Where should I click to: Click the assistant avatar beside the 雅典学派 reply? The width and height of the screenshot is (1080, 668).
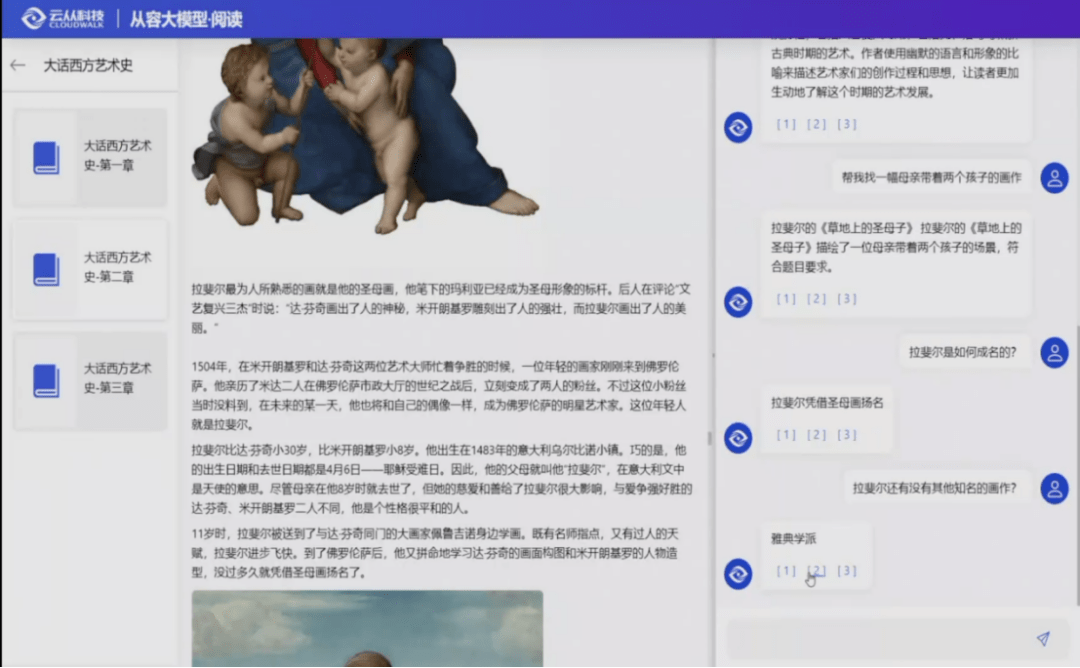(x=737, y=573)
